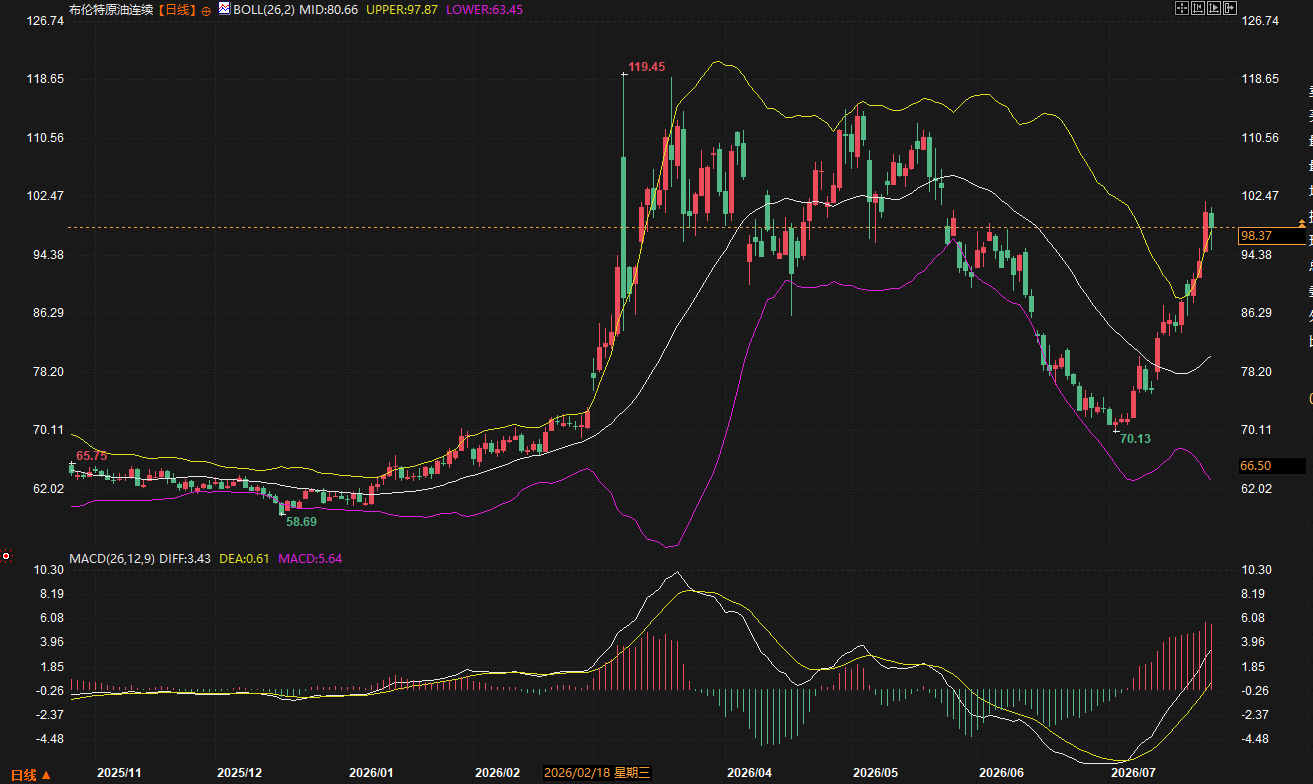Click the UPPER:97.87 band value label
This screenshot has width=1313, height=784.
point(403,9)
